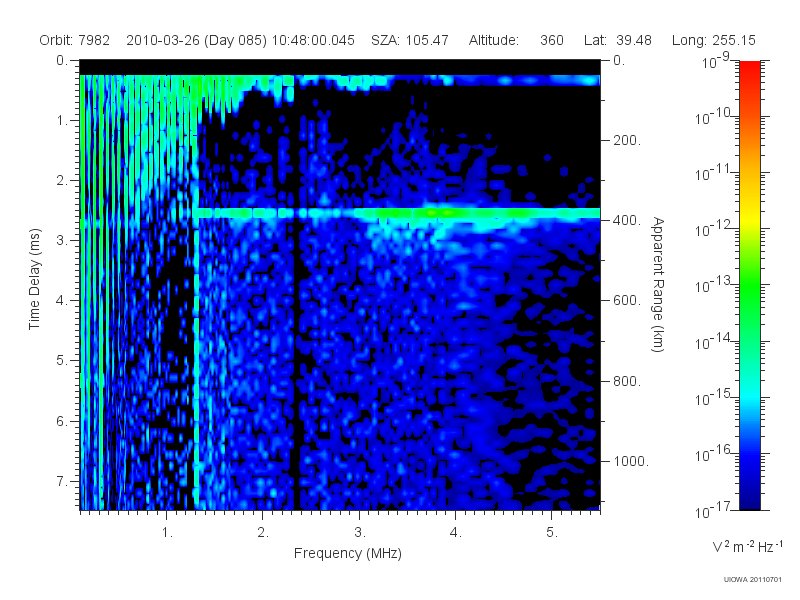
Task: Click the Orbit: 7982 header text
Action: point(74,40)
